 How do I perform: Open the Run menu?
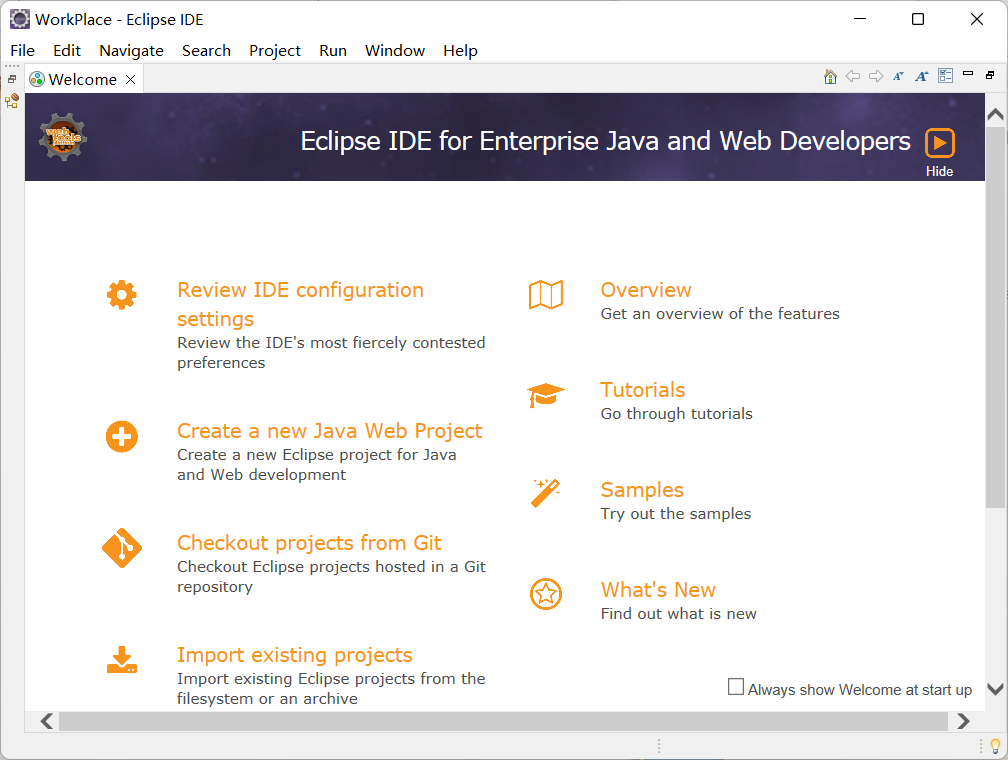point(333,51)
